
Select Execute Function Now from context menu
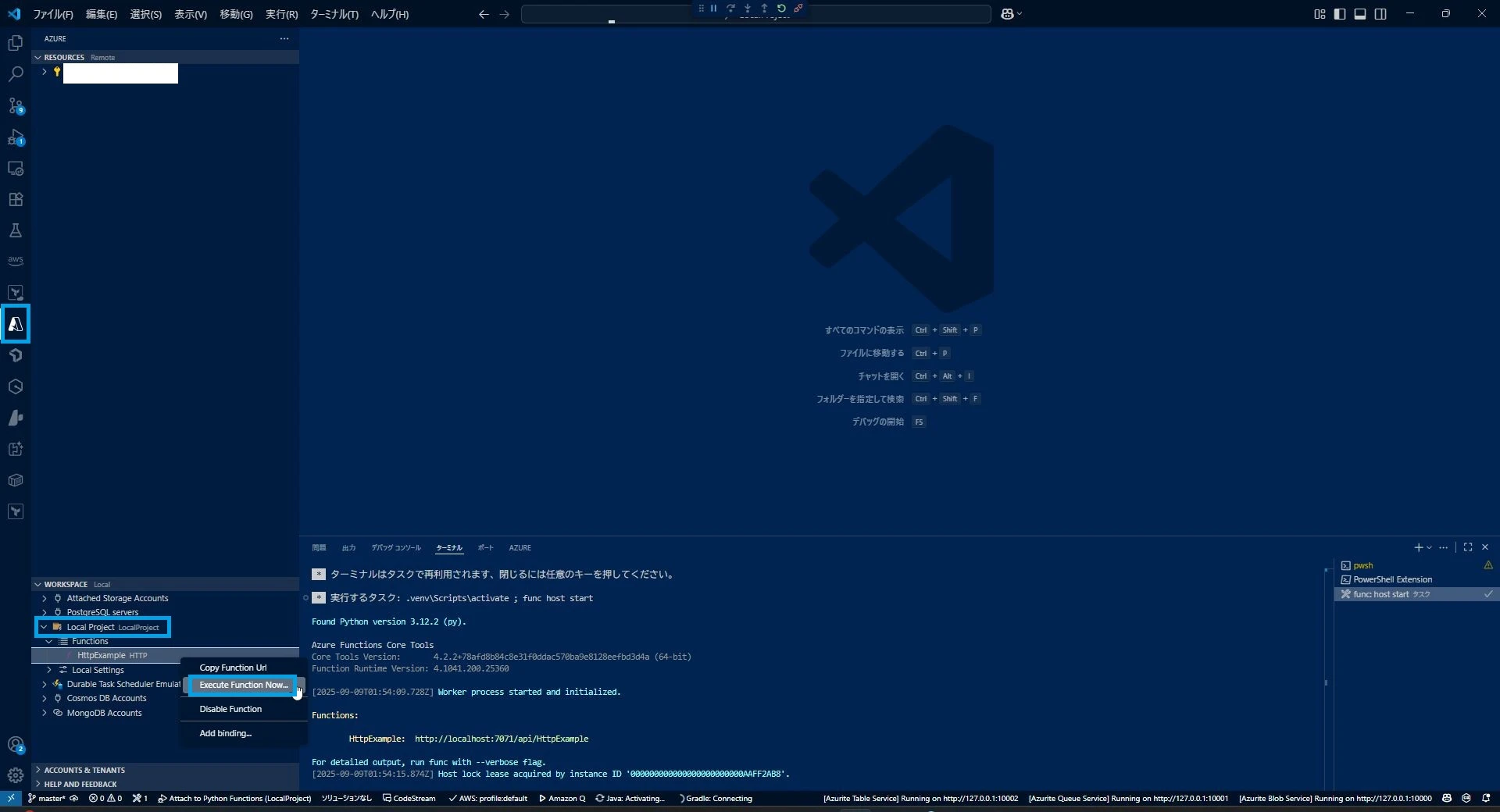[244, 685]
